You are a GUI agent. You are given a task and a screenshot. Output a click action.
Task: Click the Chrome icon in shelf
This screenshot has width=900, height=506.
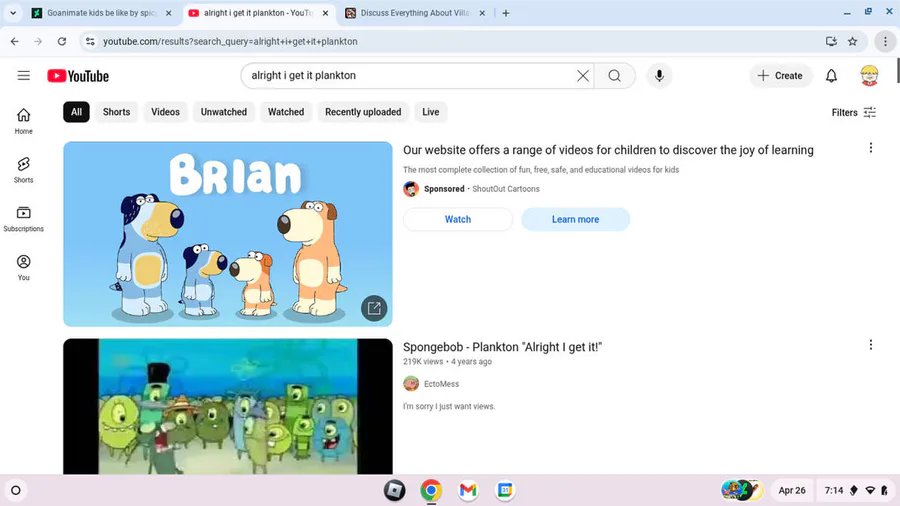click(x=431, y=491)
